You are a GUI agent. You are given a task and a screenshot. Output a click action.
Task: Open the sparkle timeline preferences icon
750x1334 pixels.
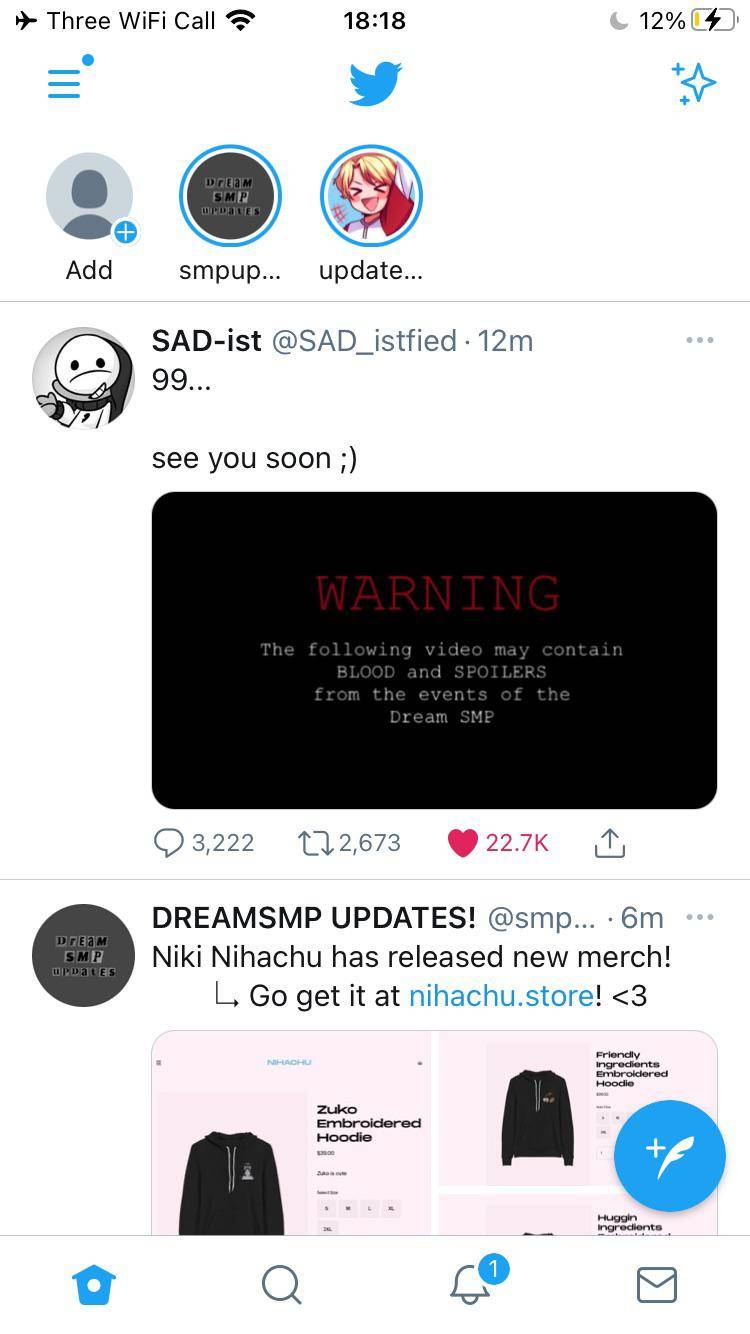tap(693, 83)
